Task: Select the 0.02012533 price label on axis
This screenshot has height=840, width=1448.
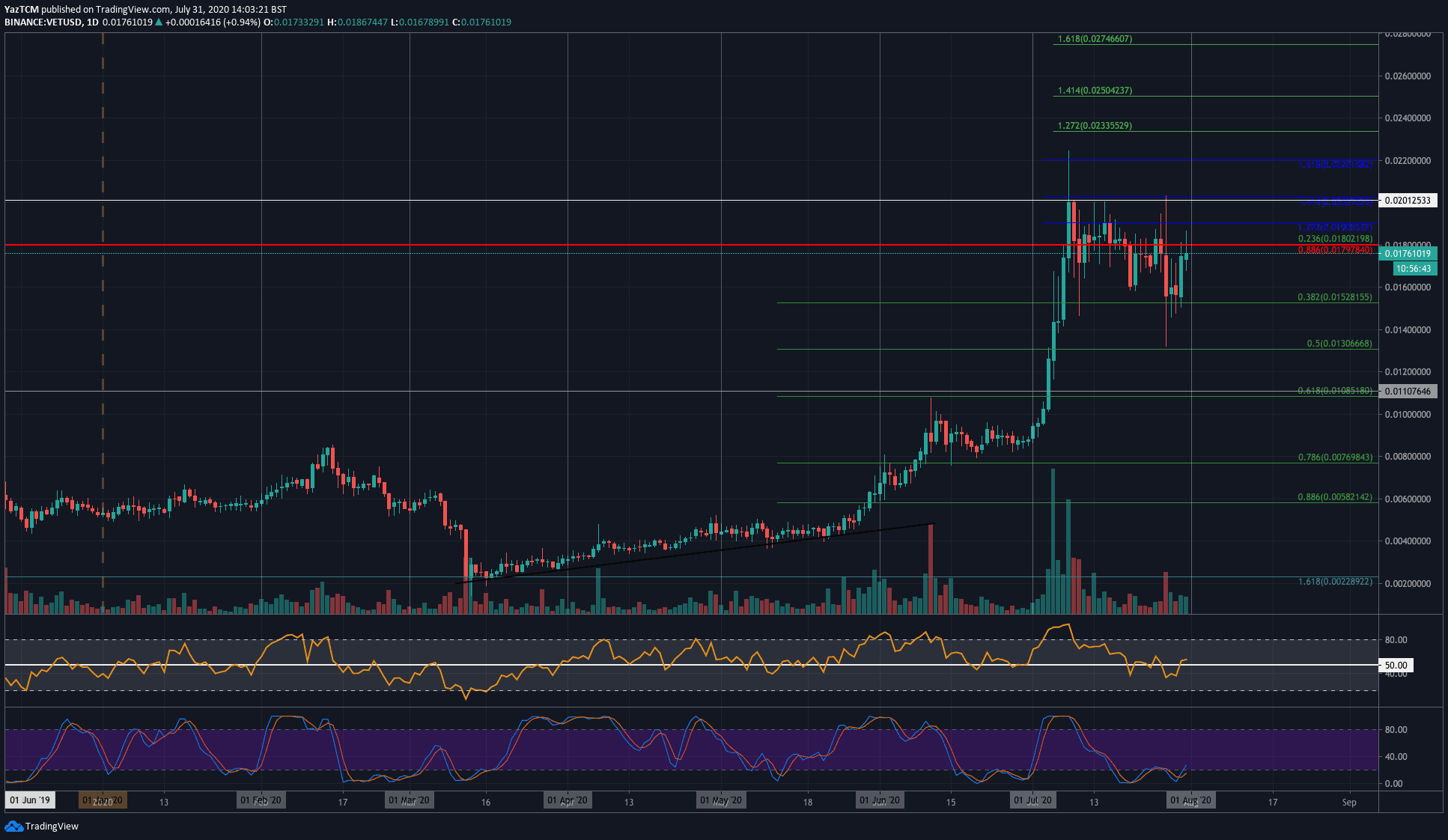Action: (x=1408, y=201)
